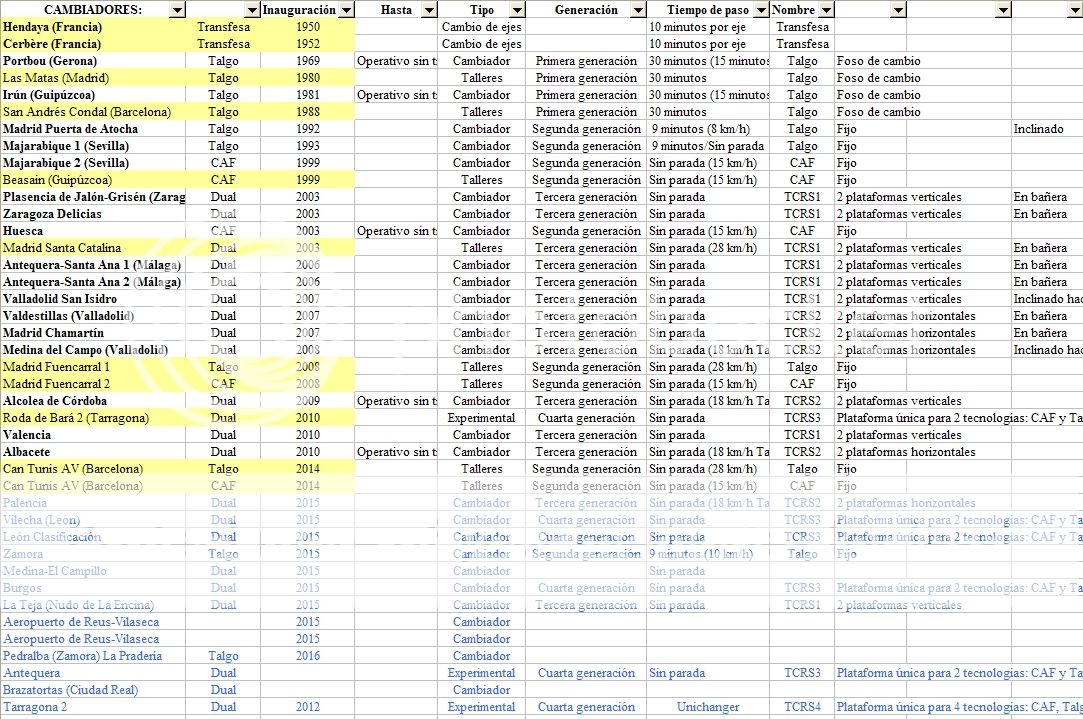1083x719 pixels.
Task: Open the CAMBIADORES column filter dropdown
Action: 176,10
